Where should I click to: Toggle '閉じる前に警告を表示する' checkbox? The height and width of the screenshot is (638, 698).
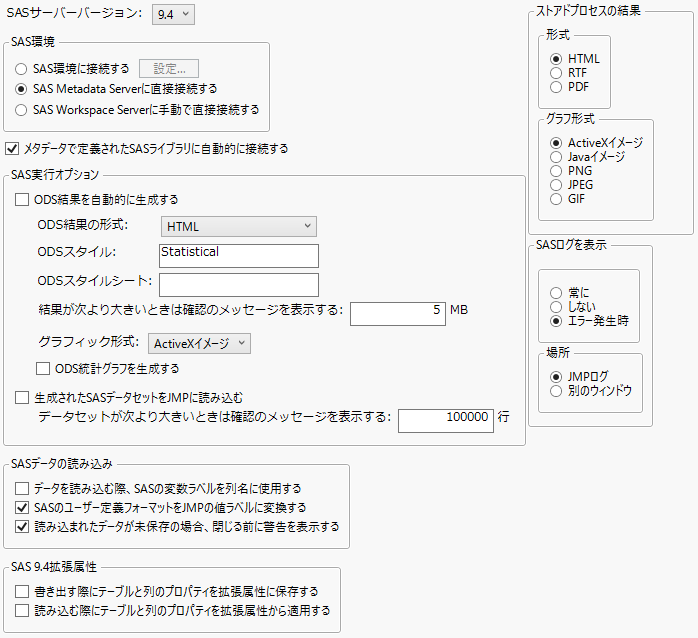tap(22, 527)
